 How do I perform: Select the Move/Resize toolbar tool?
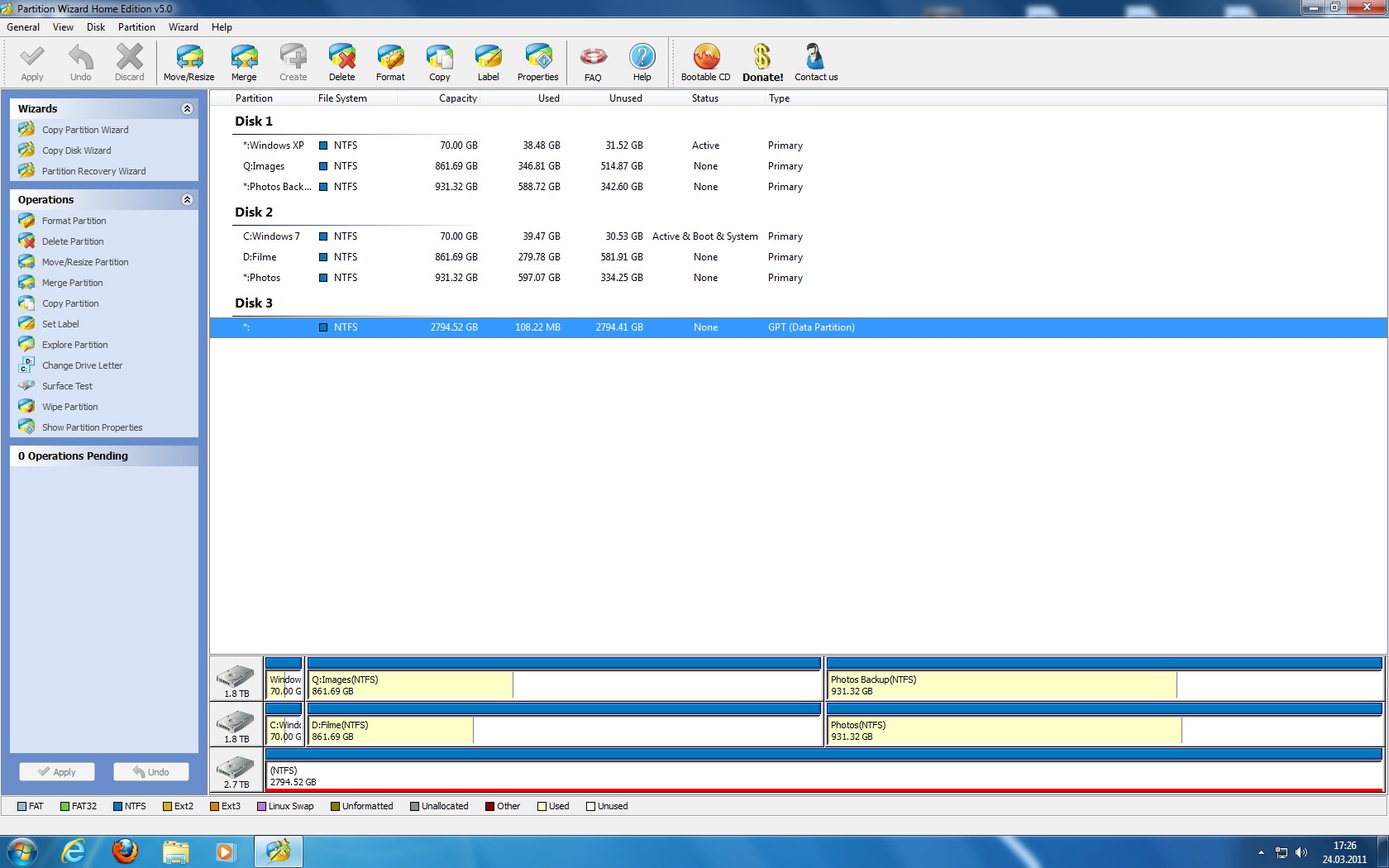pyautogui.click(x=189, y=63)
